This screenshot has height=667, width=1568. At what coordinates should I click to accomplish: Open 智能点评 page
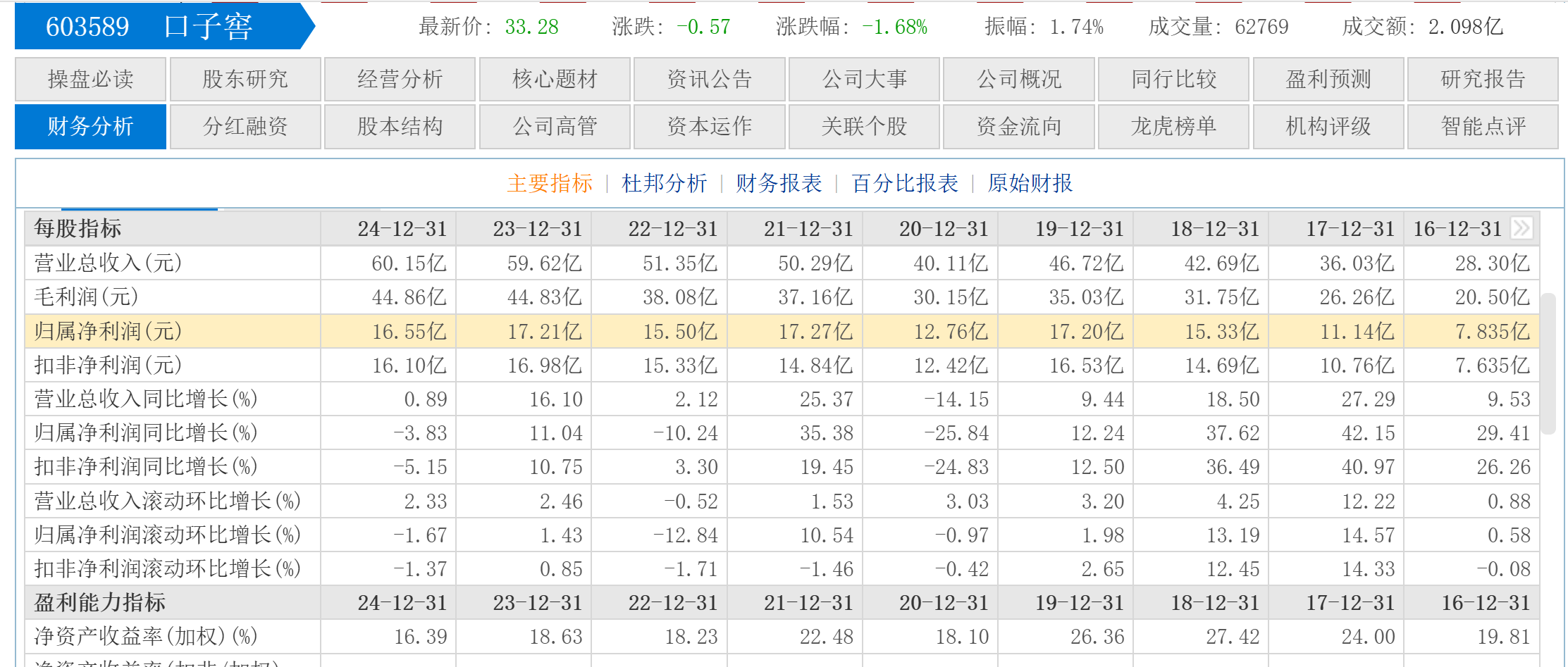click(1483, 126)
